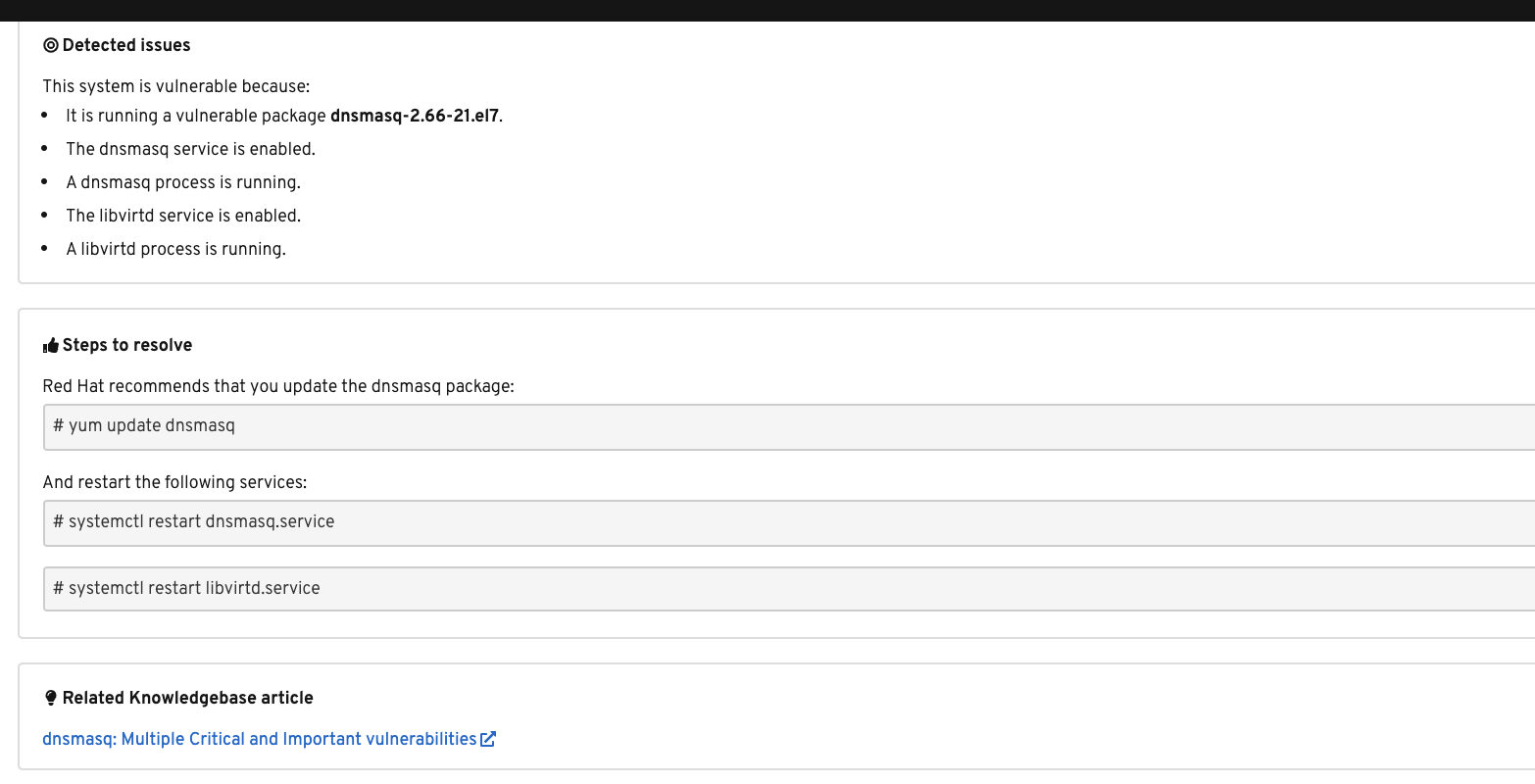Image resolution: width=1535 pixels, height=784 pixels.
Task: Click the Detected issues target icon
Action: [51, 45]
